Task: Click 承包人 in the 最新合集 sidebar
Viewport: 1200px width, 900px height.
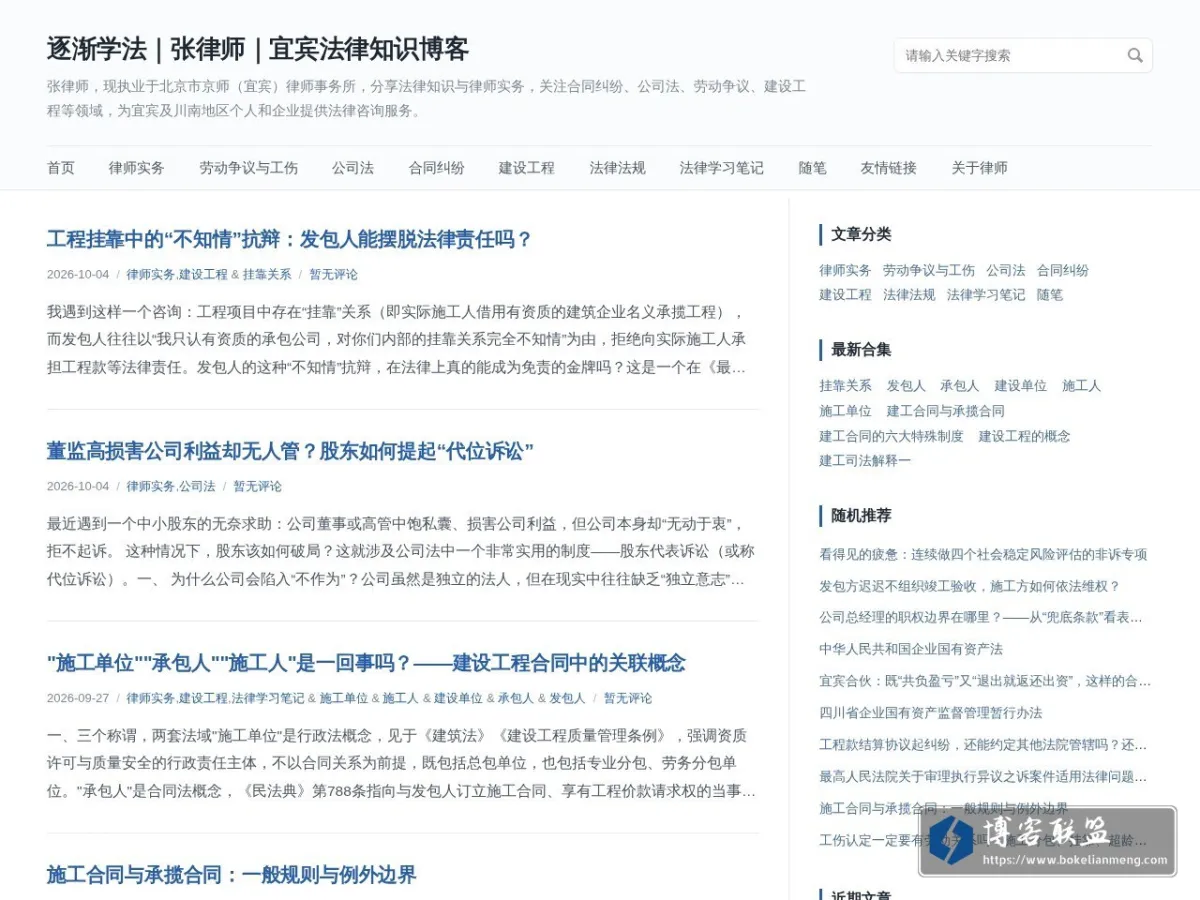Action: tap(960, 386)
